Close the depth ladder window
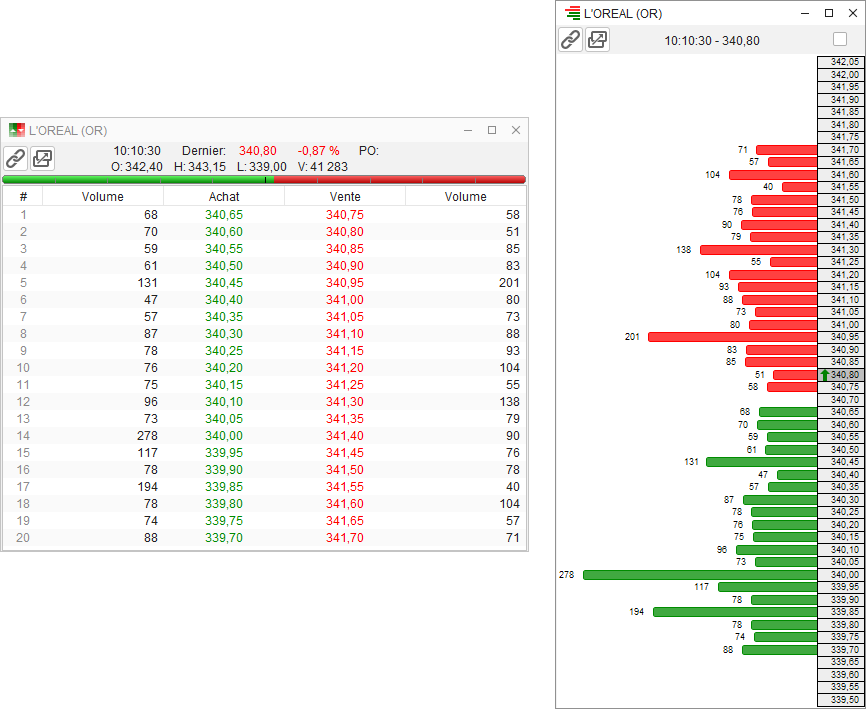Screen dimensions: 866x709 (x=853, y=13)
